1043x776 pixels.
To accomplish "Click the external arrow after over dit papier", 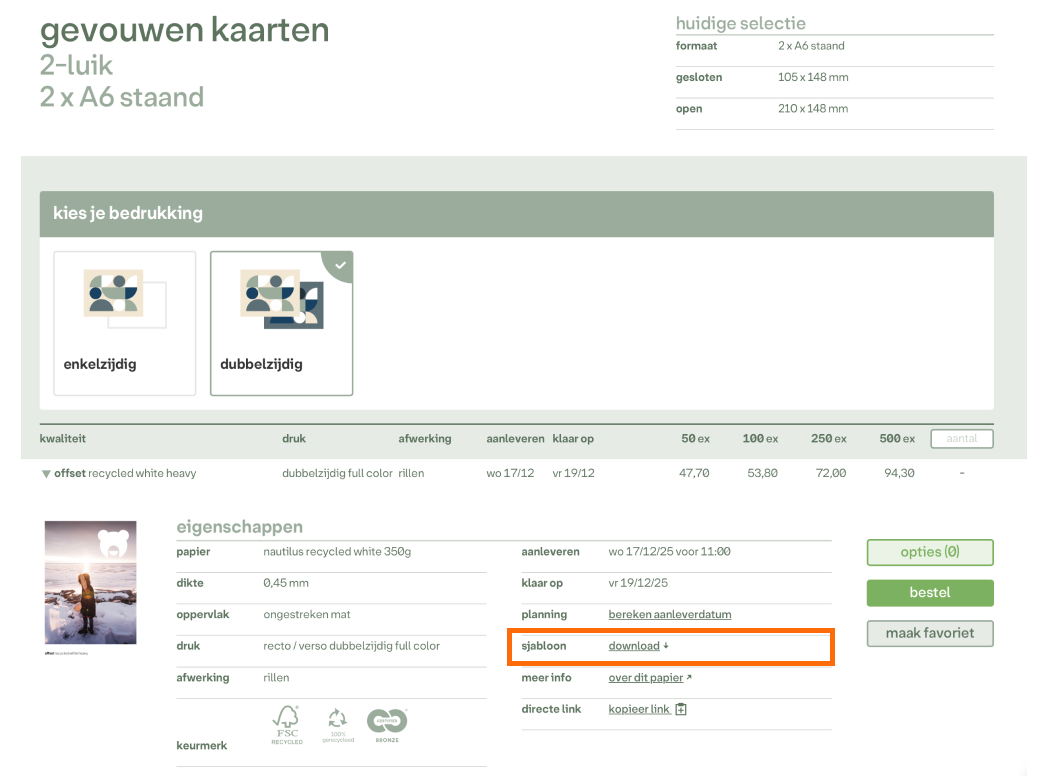I will pos(689,678).
